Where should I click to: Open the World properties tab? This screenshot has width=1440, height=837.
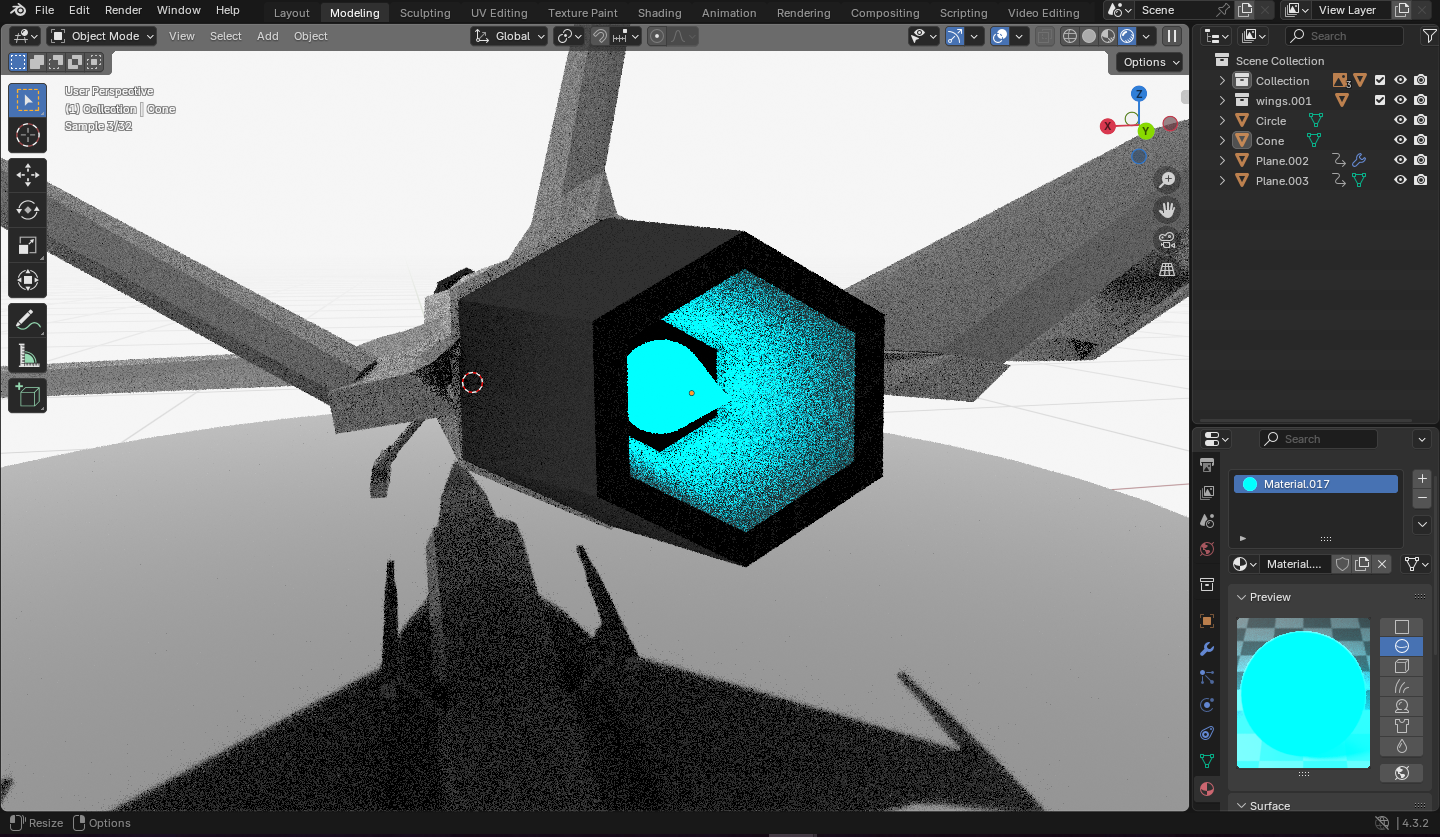pos(1207,549)
